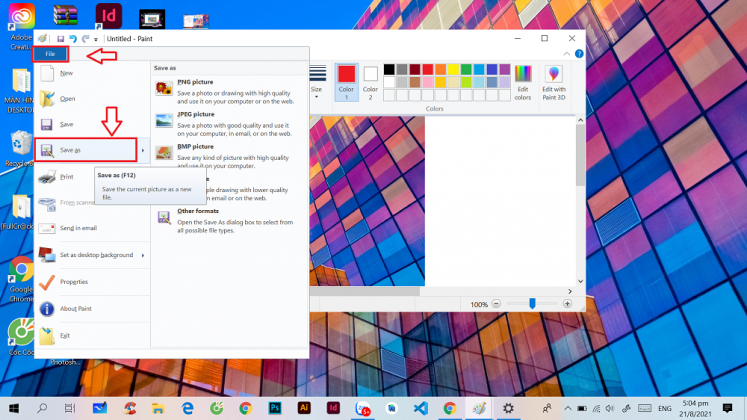Click the zoom in plus button
747x420 pixels.
point(567,304)
